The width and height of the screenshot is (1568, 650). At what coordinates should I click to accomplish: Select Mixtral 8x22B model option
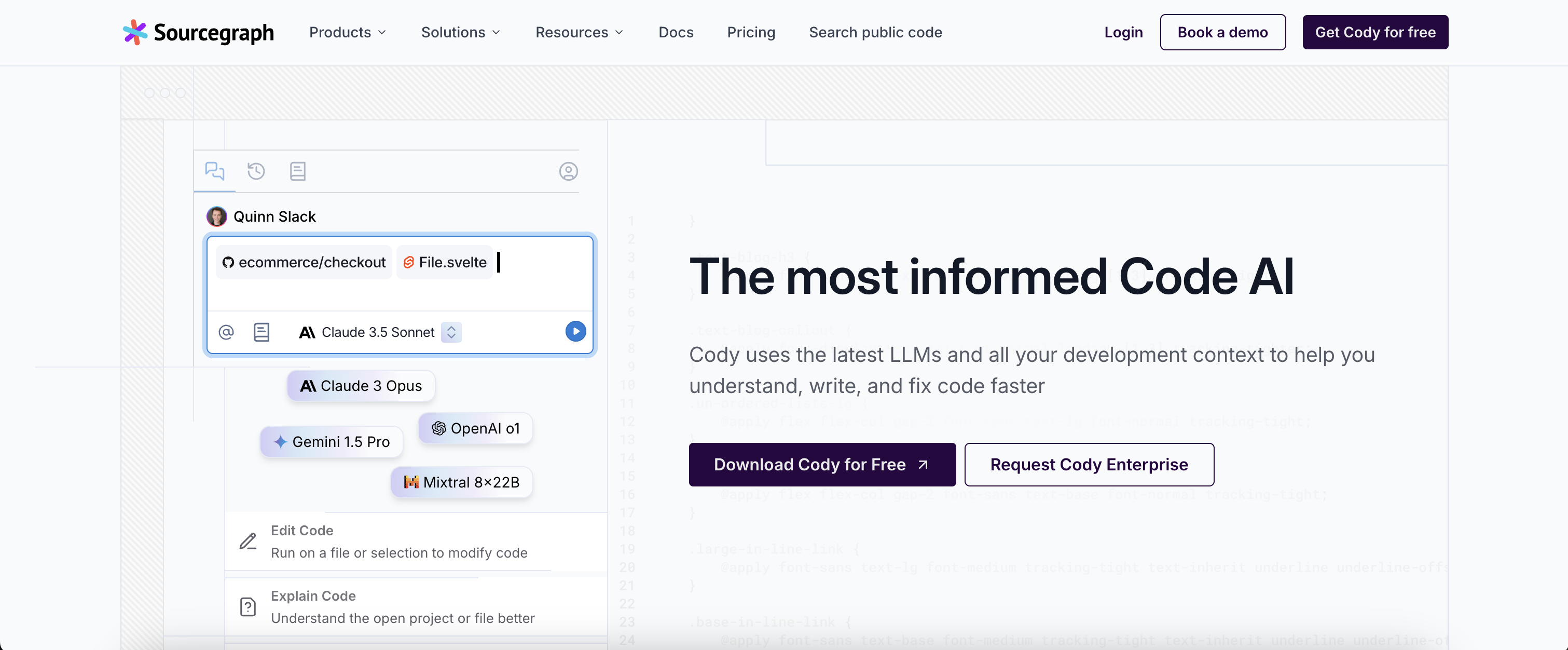(462, 481)
